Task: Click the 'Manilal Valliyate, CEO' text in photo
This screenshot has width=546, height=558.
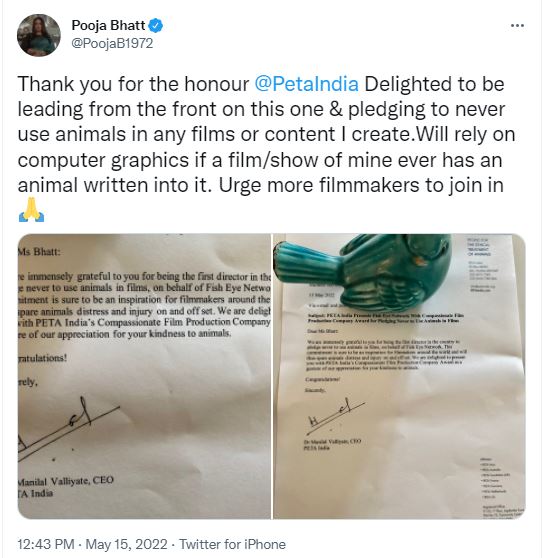Action: tap(65, 481)
